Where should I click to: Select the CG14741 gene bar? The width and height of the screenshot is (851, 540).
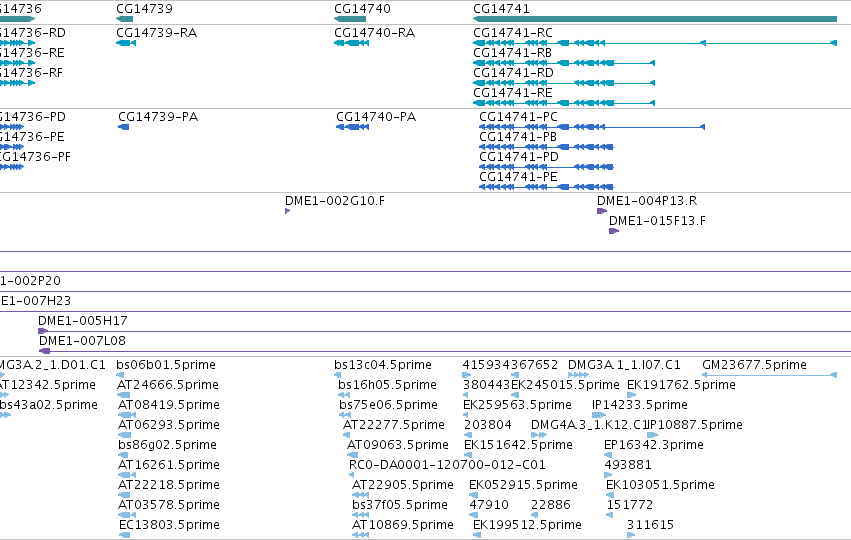[x=655, y=19]
